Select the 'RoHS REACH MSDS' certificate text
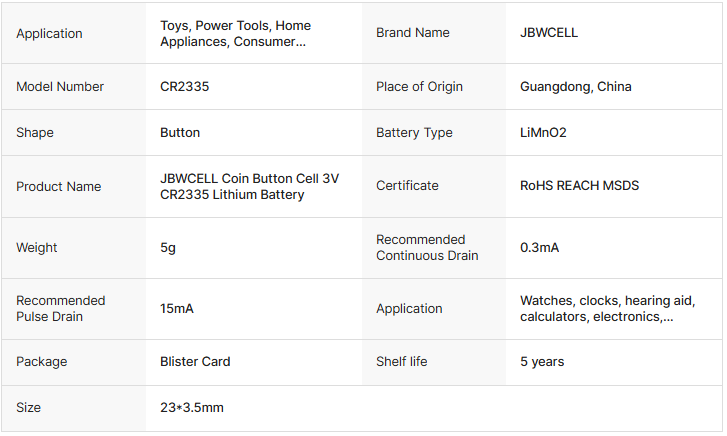Screen dimensions: 727x436 click(x=579, y=186)
